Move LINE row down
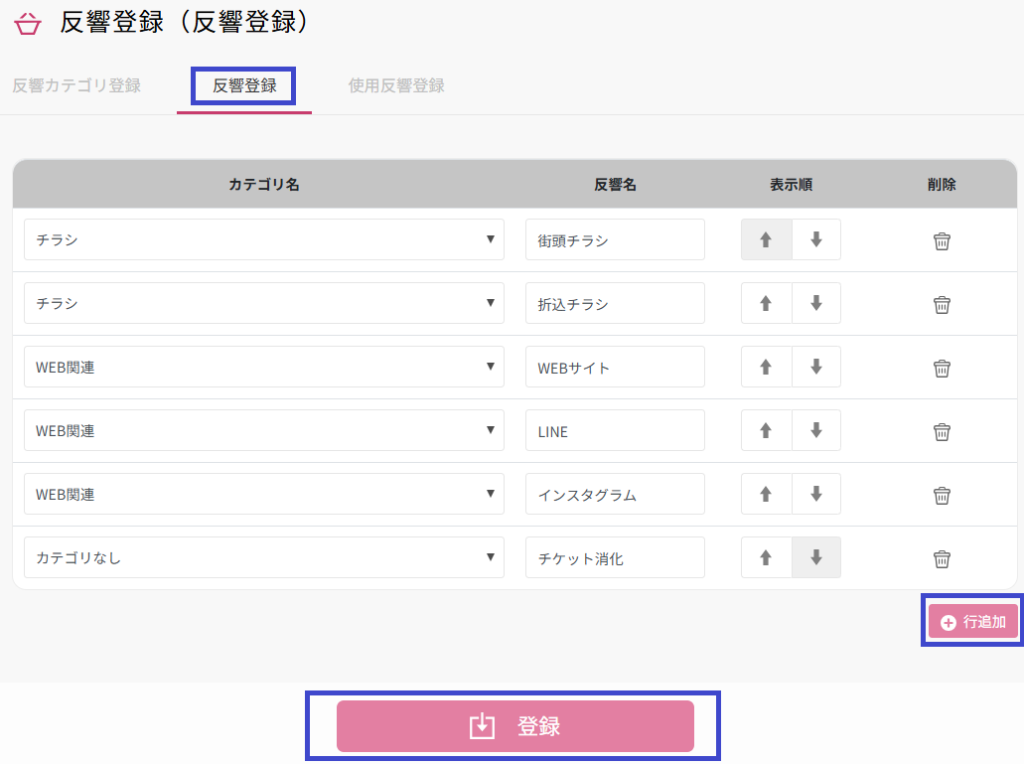1024x764 pixels. click(x=816, y=431)
